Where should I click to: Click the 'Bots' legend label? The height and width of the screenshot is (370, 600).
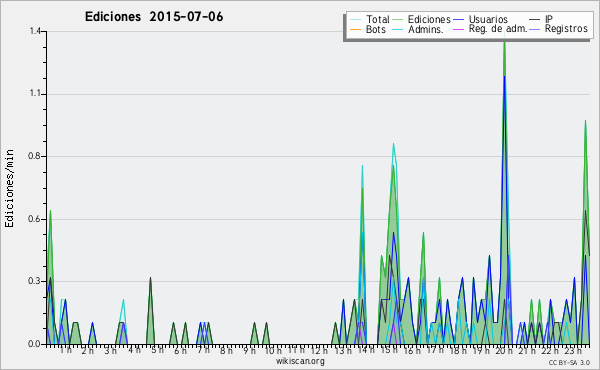[376, 29]
